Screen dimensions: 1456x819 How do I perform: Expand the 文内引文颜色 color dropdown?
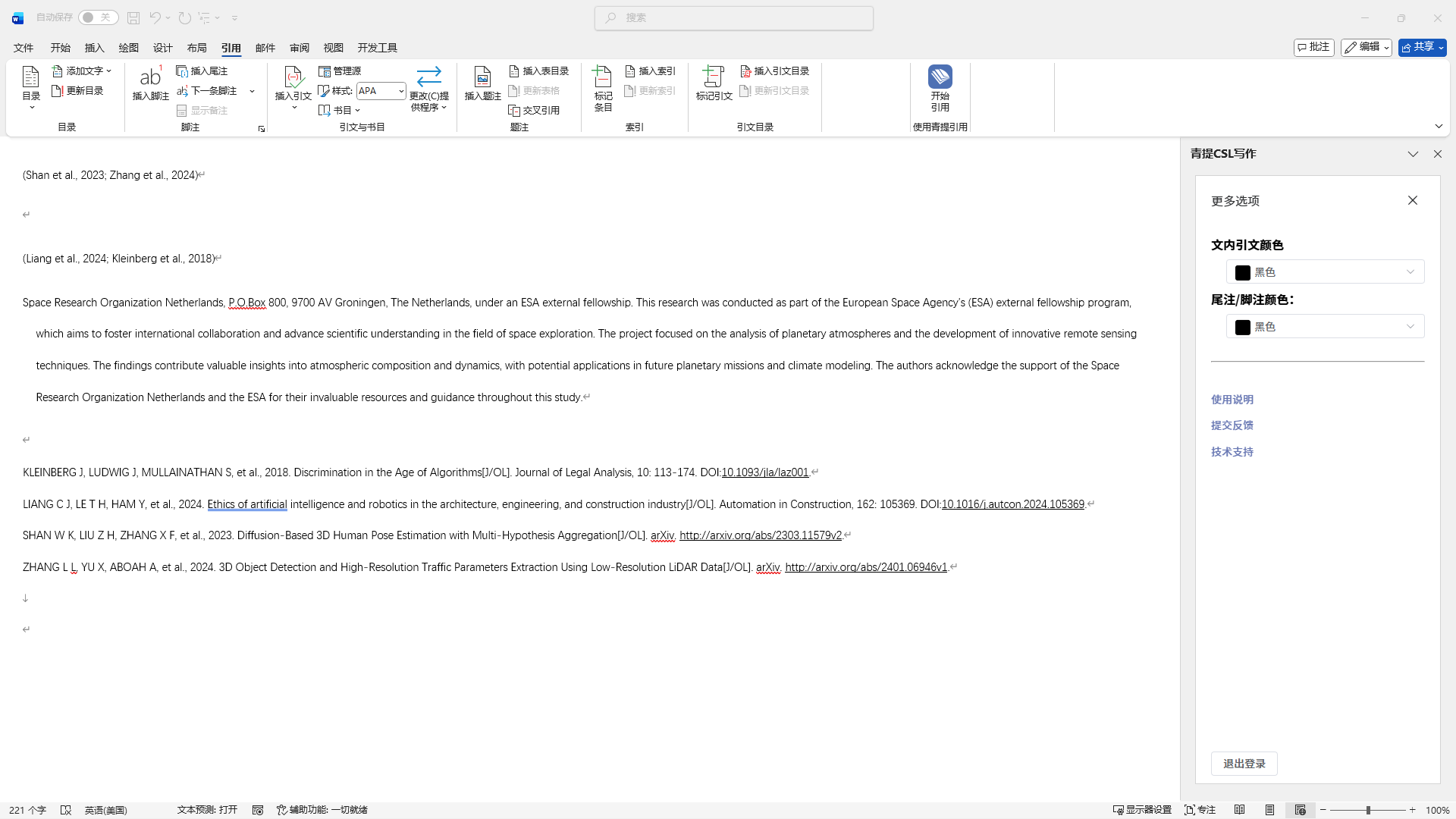1325,271
